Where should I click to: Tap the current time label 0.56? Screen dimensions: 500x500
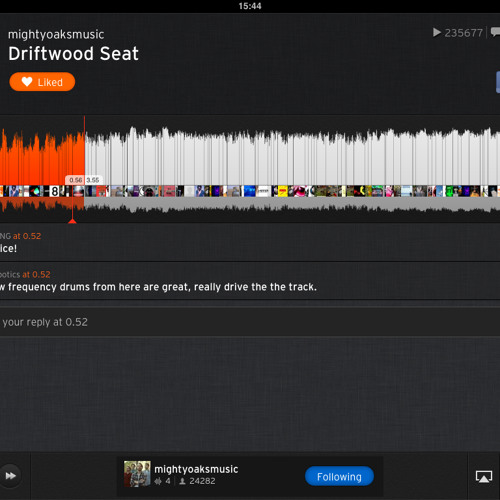coord(75,180)
